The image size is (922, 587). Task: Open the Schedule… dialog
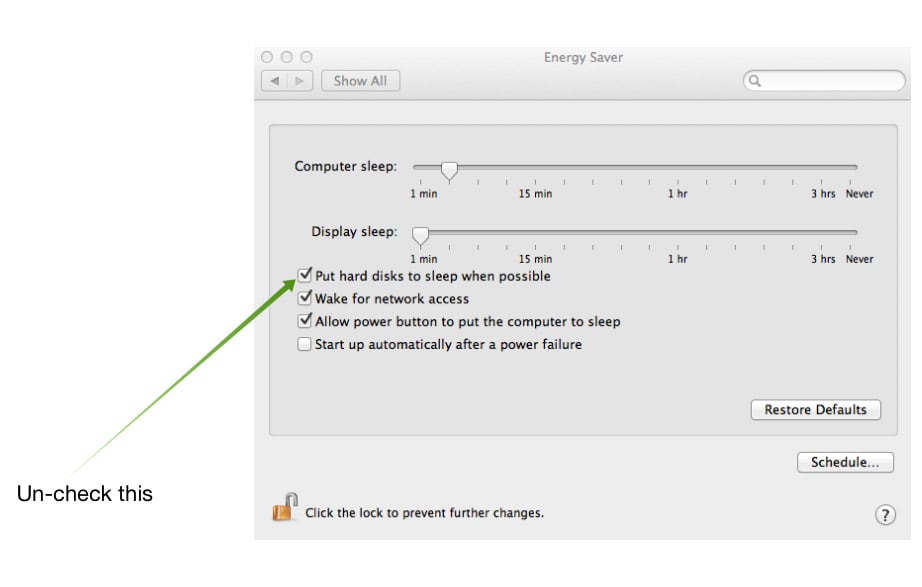pyautogui.click(x=845, y=462)
